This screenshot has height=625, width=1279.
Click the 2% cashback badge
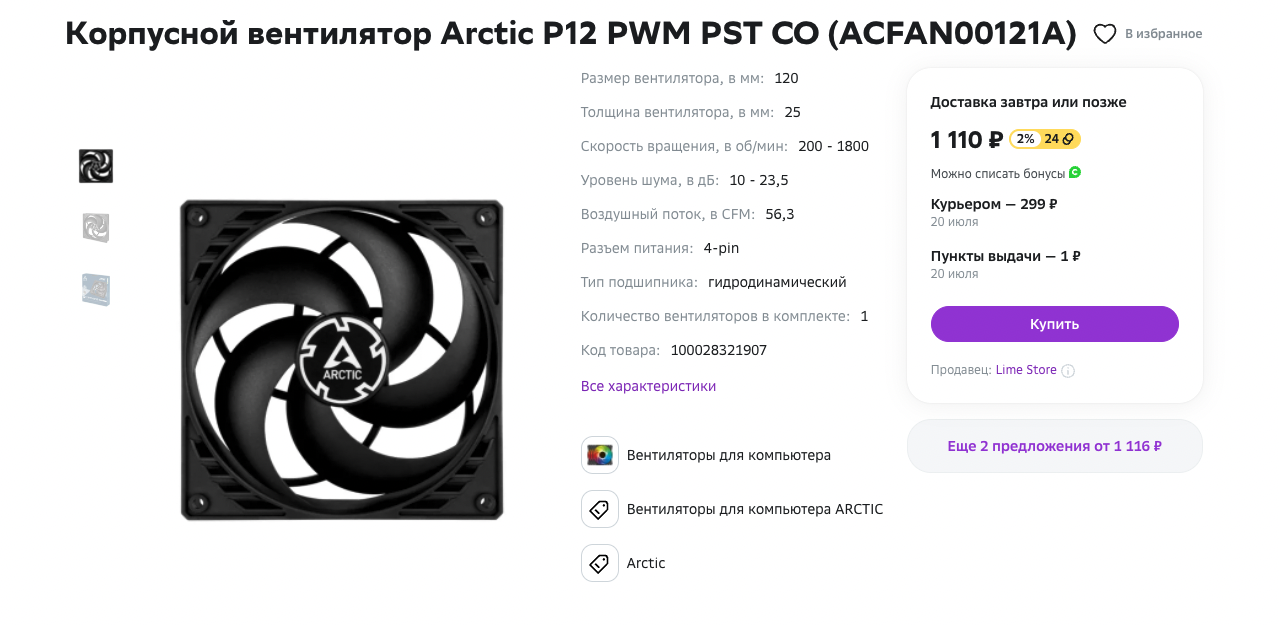(1025, 139)
